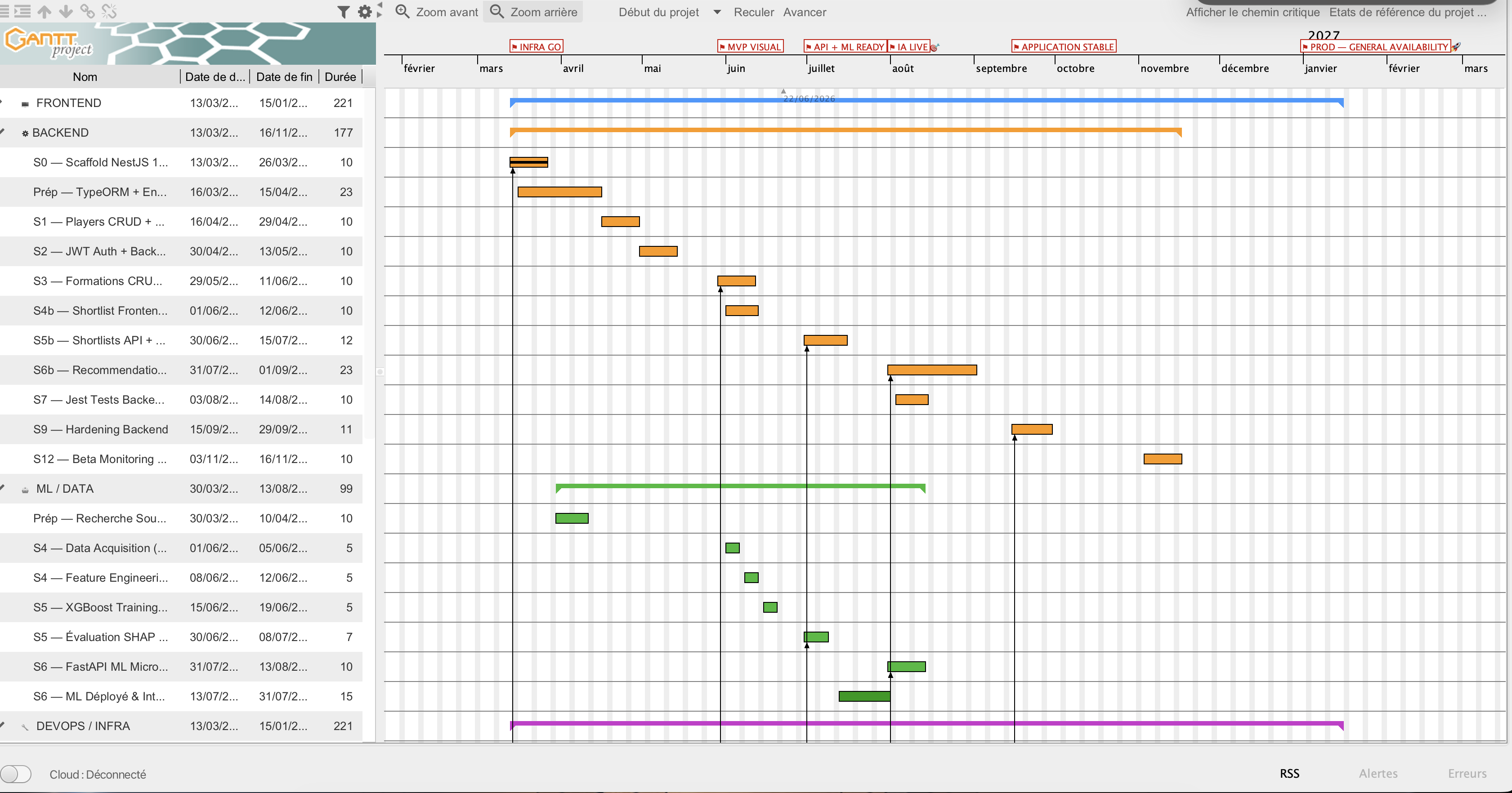Click the rocket icon after GENERAL AVAILABILITY
Image resolution: width=1512 pixels, height=793 pixels.
[x=1456, y=47]
